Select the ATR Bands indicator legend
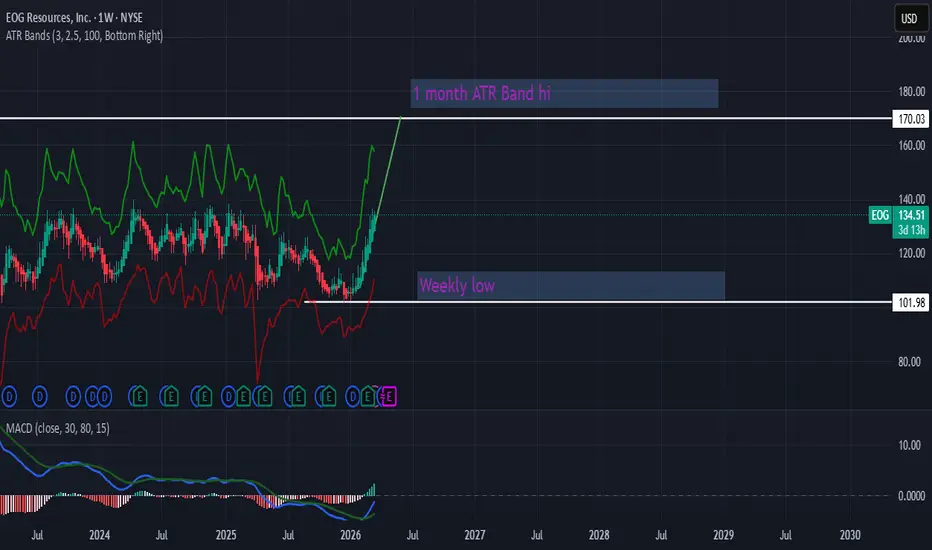 [x=84, y=36]
